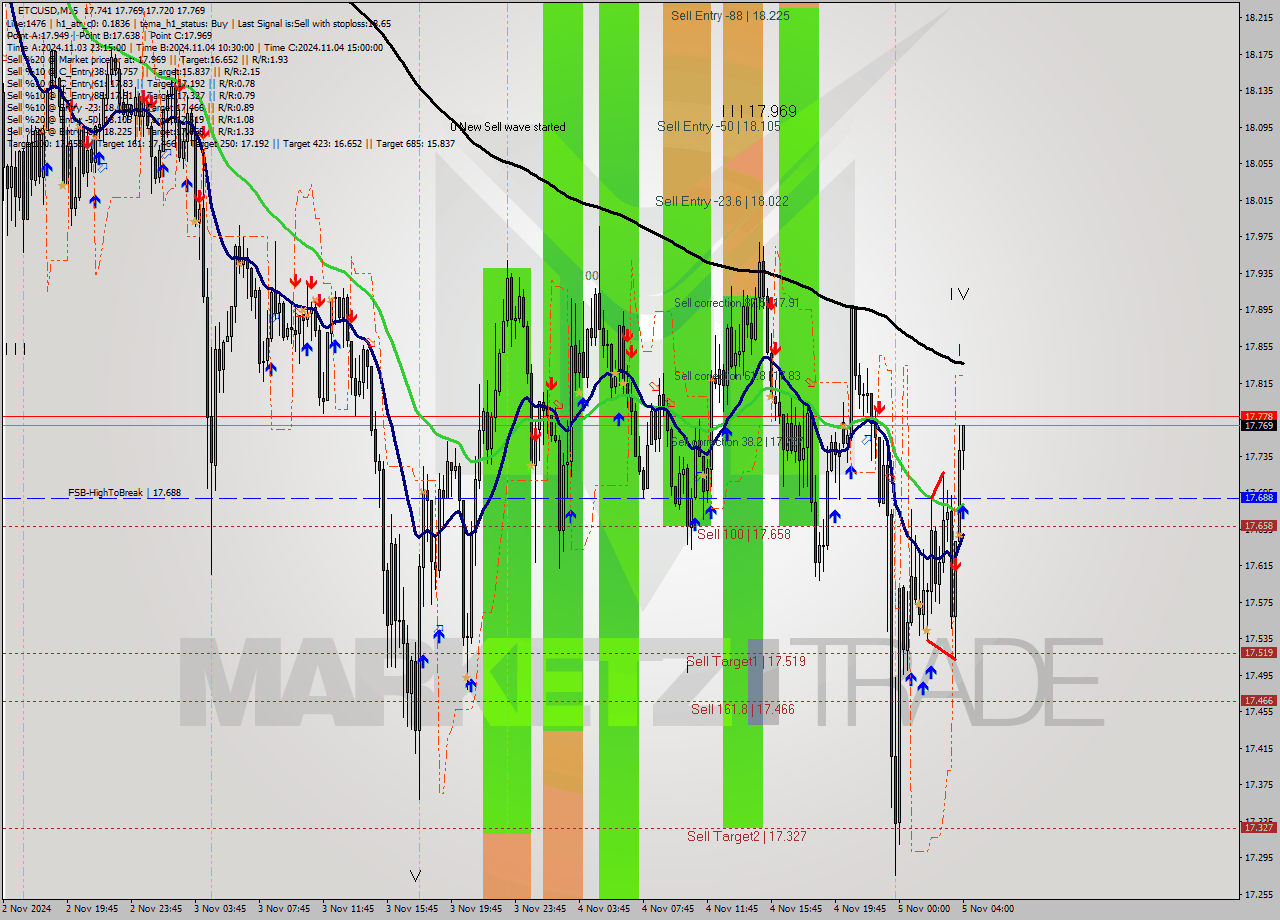
Task: Click the '3 Nov 15:45' time axis label
Action: click(x=412, y=909)
